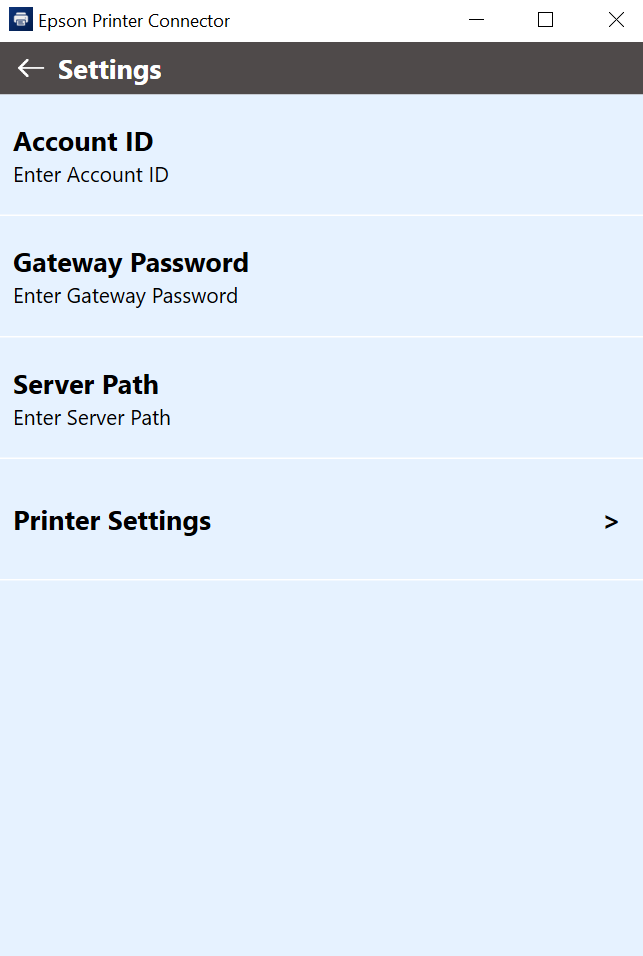
Task: Expand Printer Settings using the chevron arrow
Action: 611,522
